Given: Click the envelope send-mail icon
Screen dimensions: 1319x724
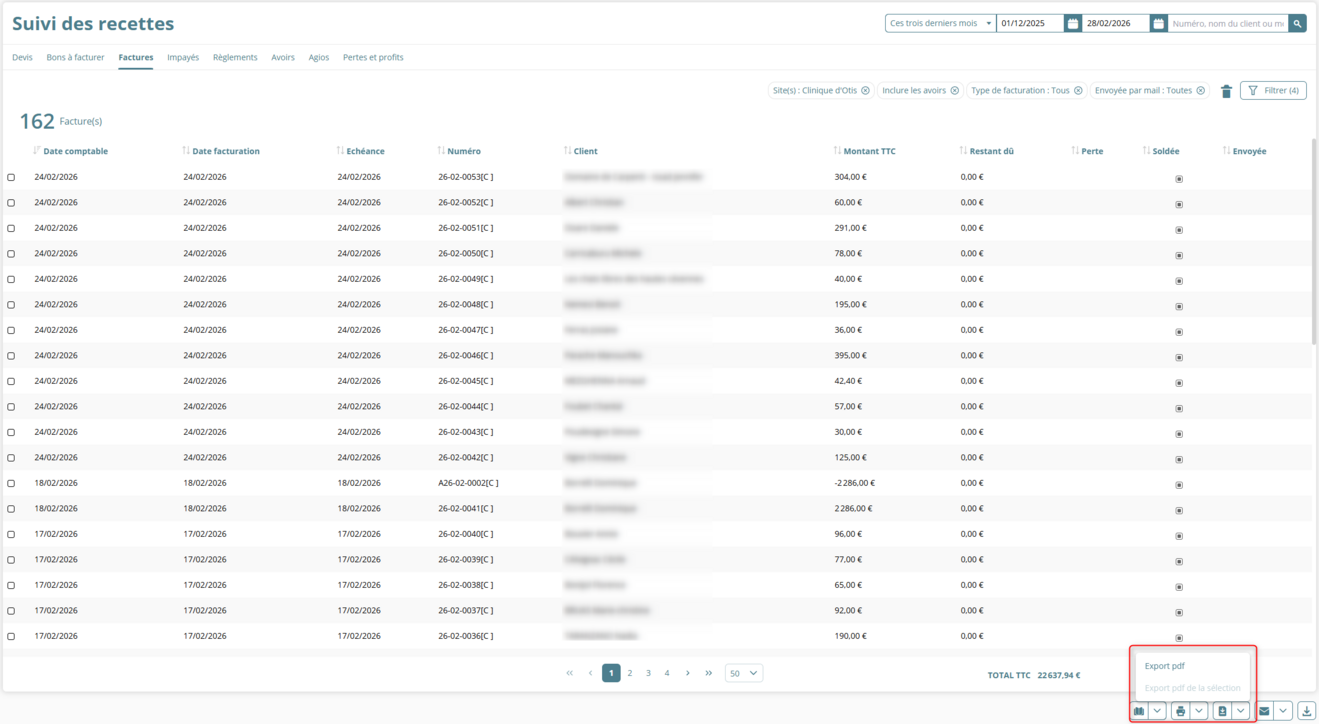Looking at the screenshot, I should [x=1264, y=711].
